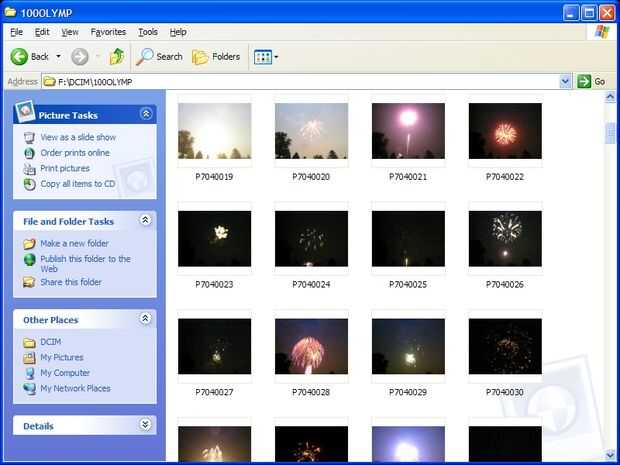The height and width of the screenshot is (465, 620).
Task: Open the View menu
Action: click(70, 32)
